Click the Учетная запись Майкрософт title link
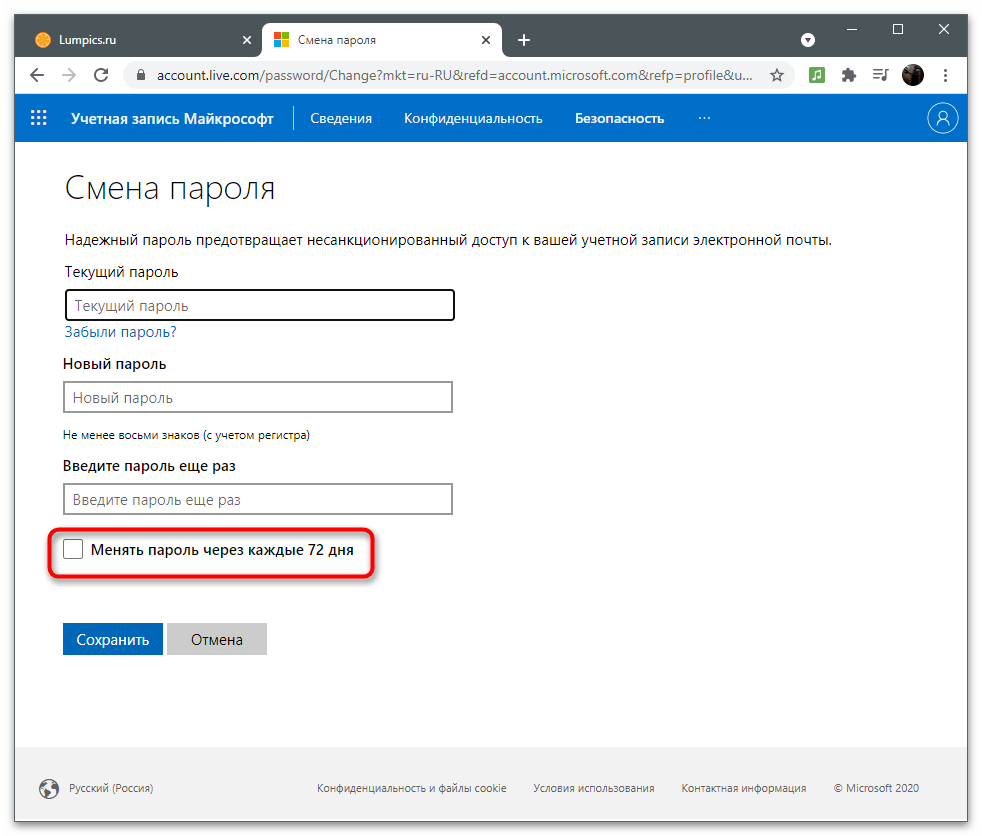This screenshot has width=982, height=836. pos(172,118)
